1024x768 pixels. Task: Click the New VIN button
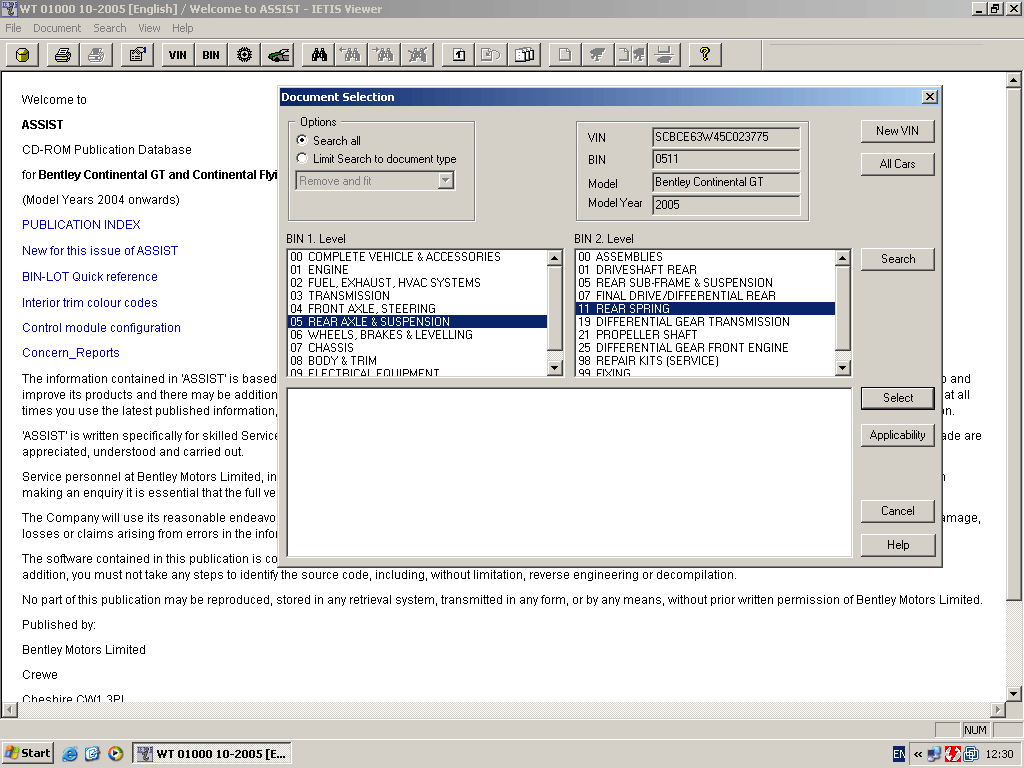pos(897,131)
